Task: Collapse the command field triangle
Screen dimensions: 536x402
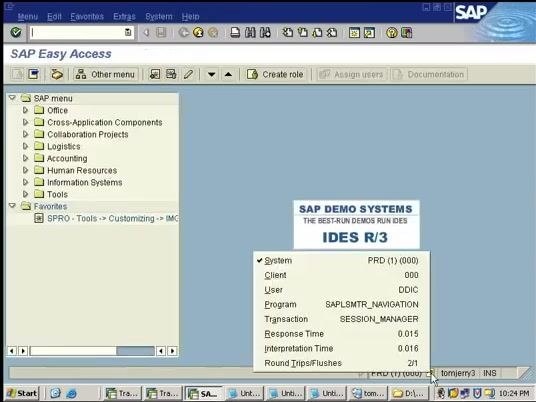Action: (146, 32)
